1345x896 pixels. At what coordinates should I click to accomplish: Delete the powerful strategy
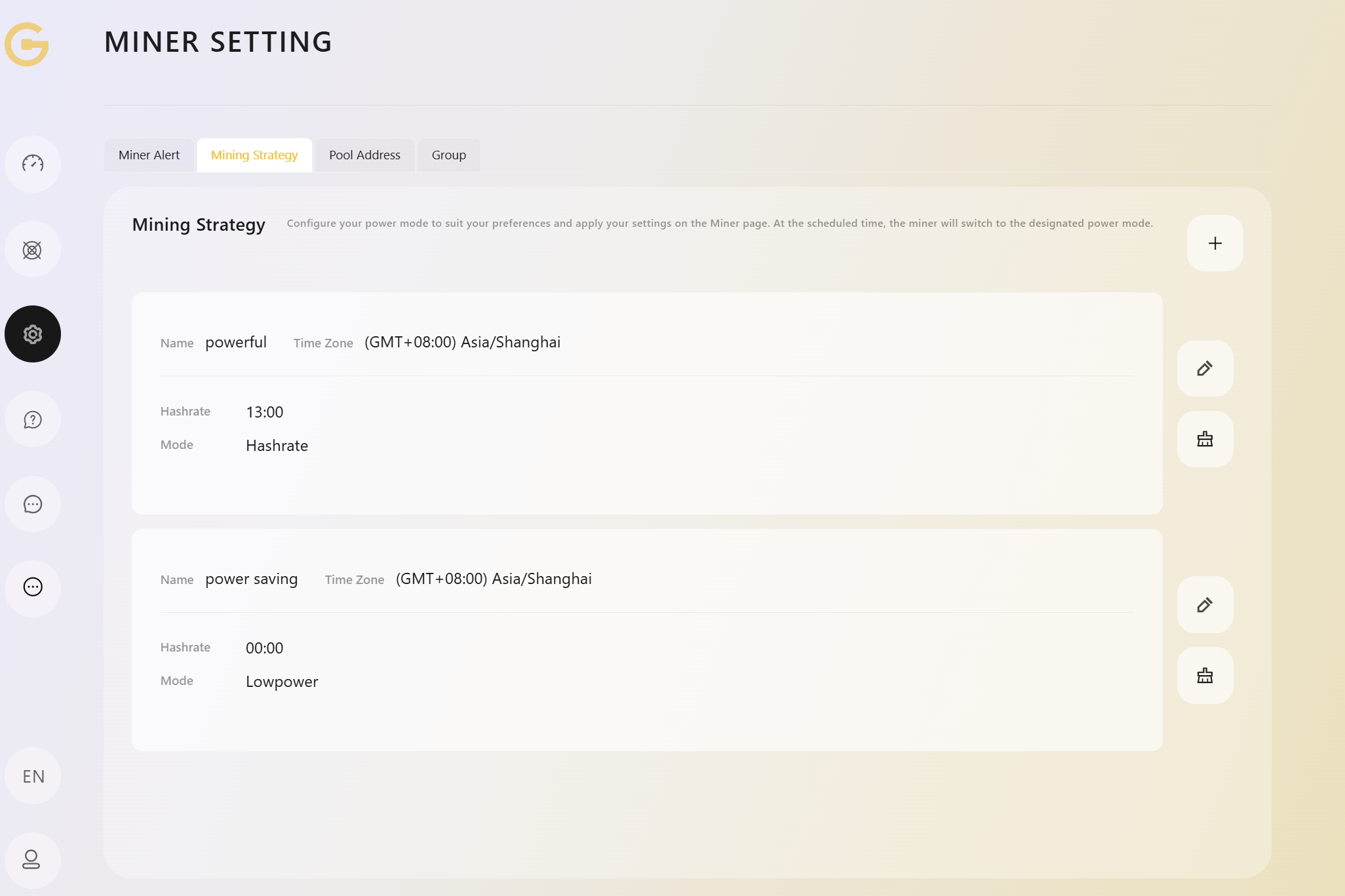coord(1205,439)
